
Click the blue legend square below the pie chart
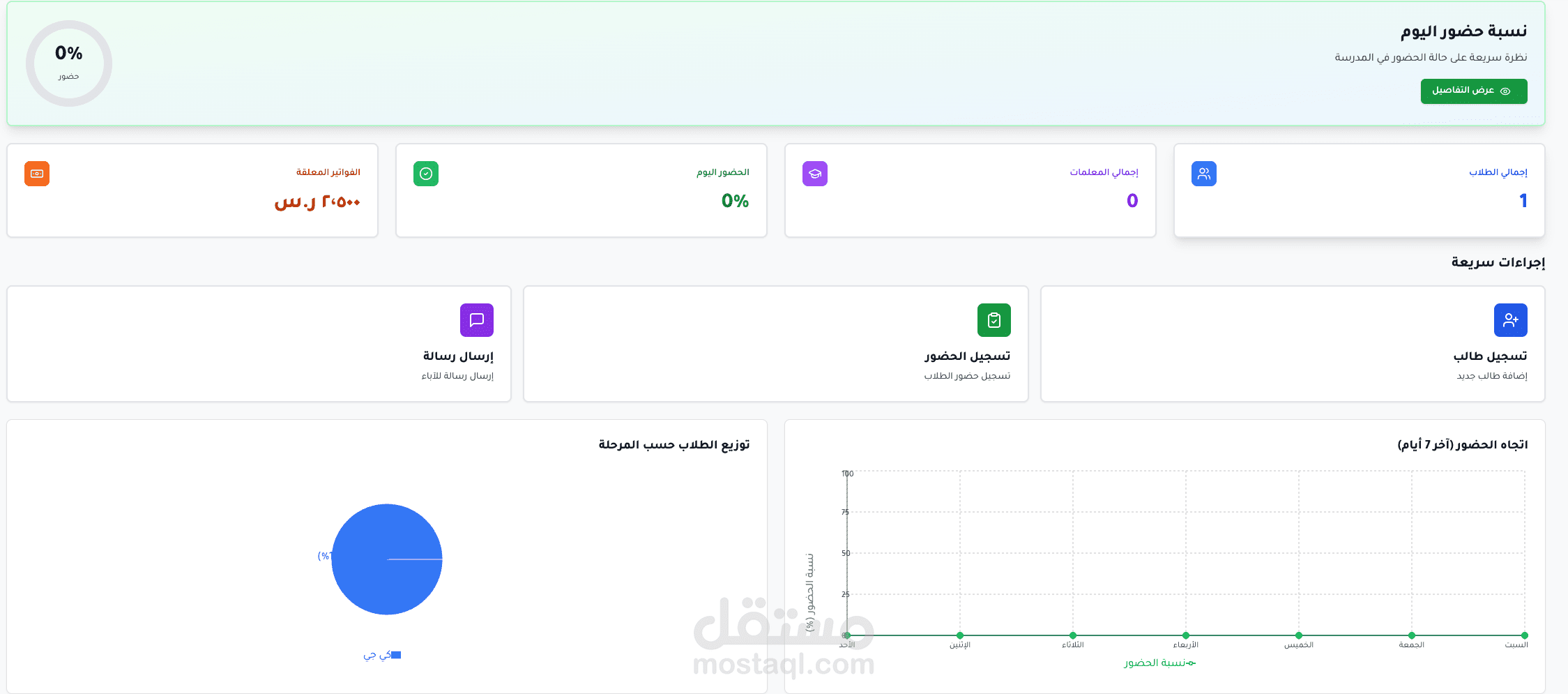(396, 654)
